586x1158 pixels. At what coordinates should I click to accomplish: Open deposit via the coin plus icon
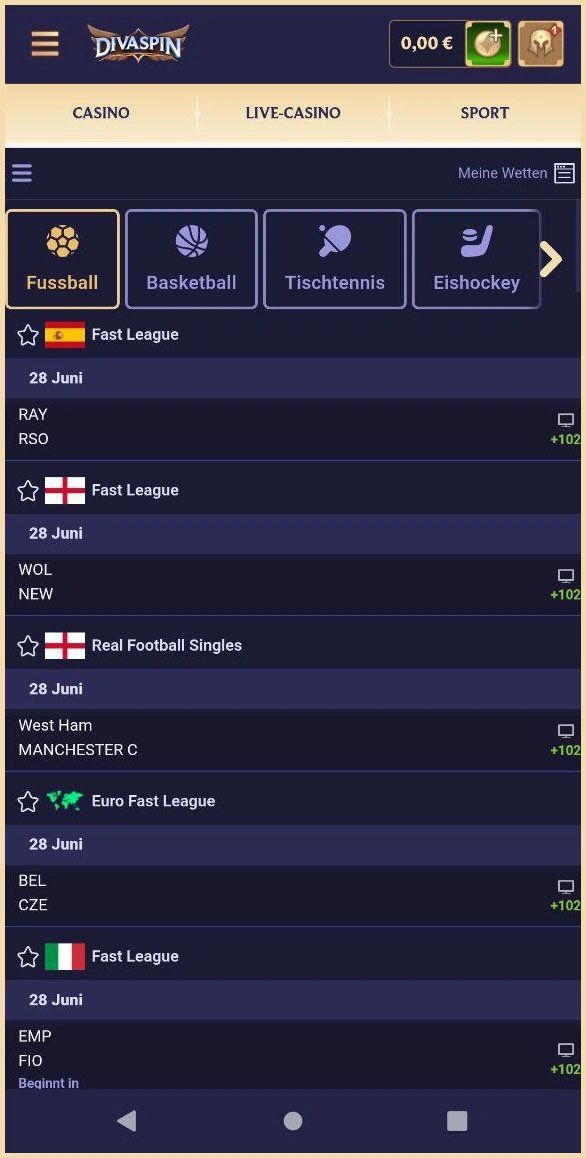coord(488,44)
